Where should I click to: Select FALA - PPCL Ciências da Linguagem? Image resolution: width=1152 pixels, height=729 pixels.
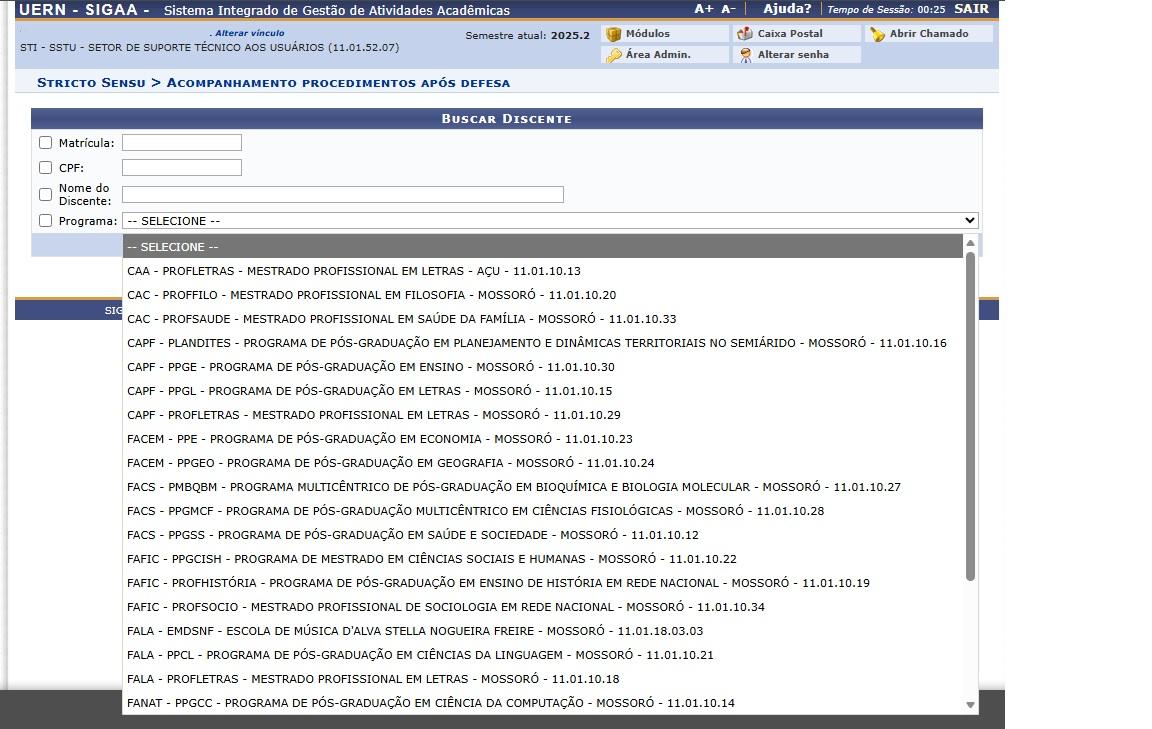(420, 655)
